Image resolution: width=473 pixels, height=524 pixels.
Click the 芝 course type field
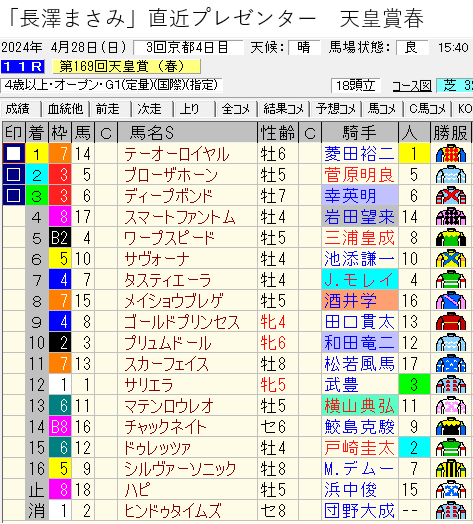click(455, 86)
